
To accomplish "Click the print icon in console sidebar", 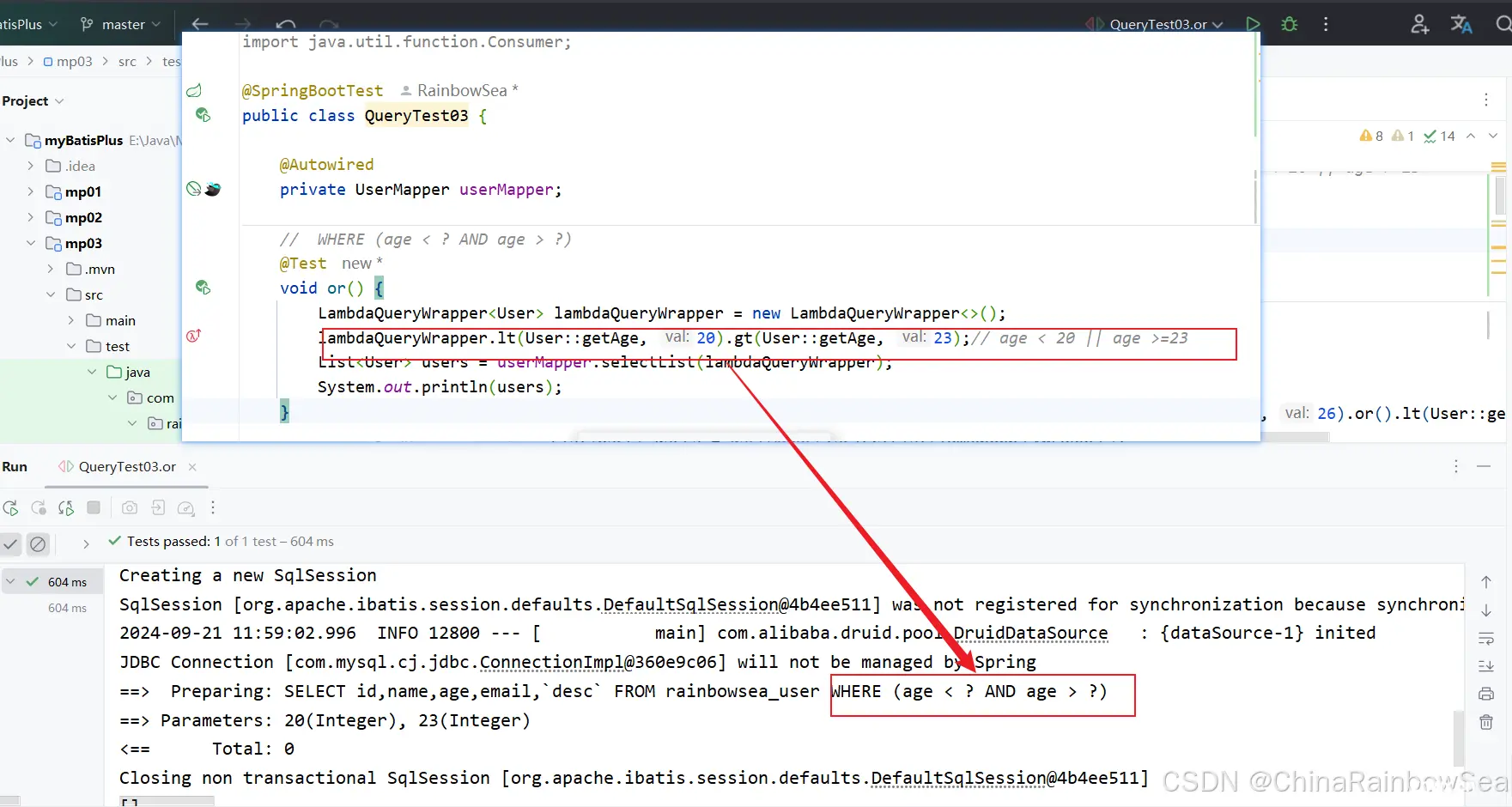I will (1486, 694).
